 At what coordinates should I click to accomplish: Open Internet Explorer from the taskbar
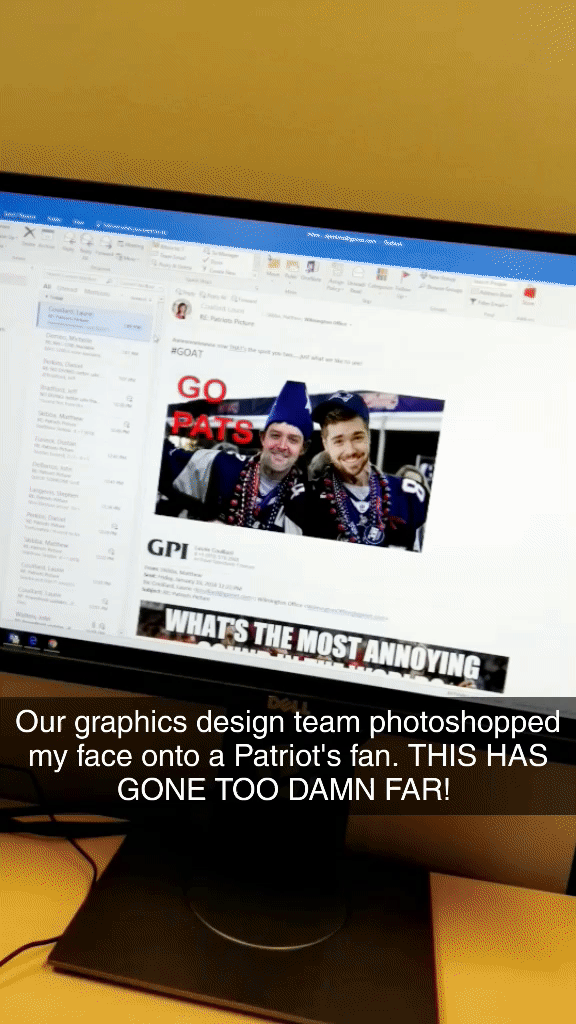coord(32,641)
